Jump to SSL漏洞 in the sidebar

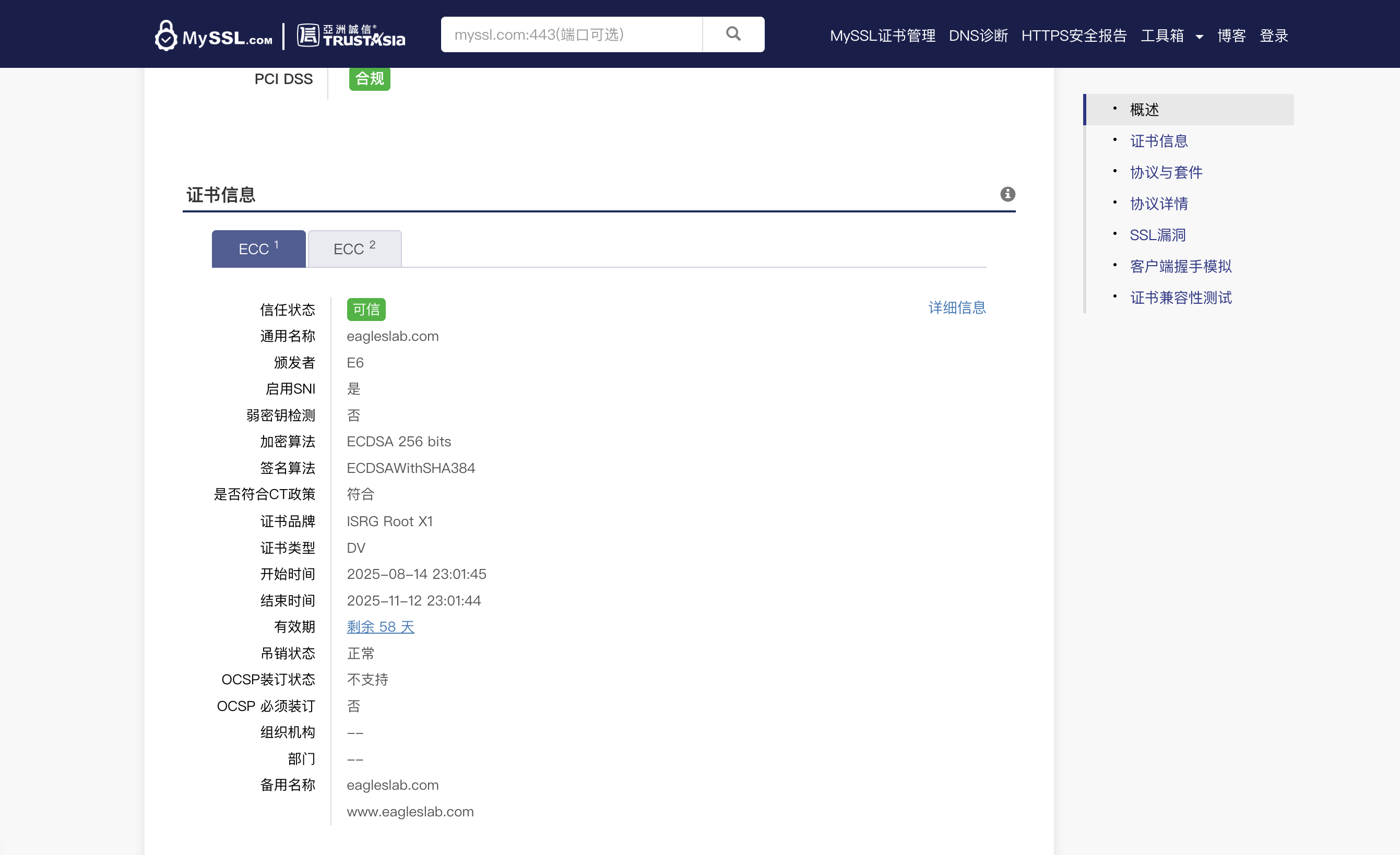tap(1157, 234)
